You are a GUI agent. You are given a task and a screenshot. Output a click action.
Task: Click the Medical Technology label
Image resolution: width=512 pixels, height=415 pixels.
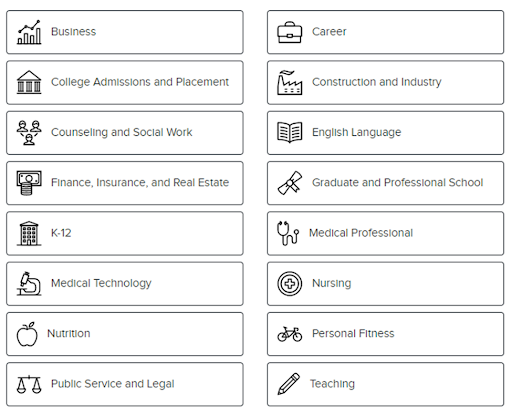tap(101, 283)
